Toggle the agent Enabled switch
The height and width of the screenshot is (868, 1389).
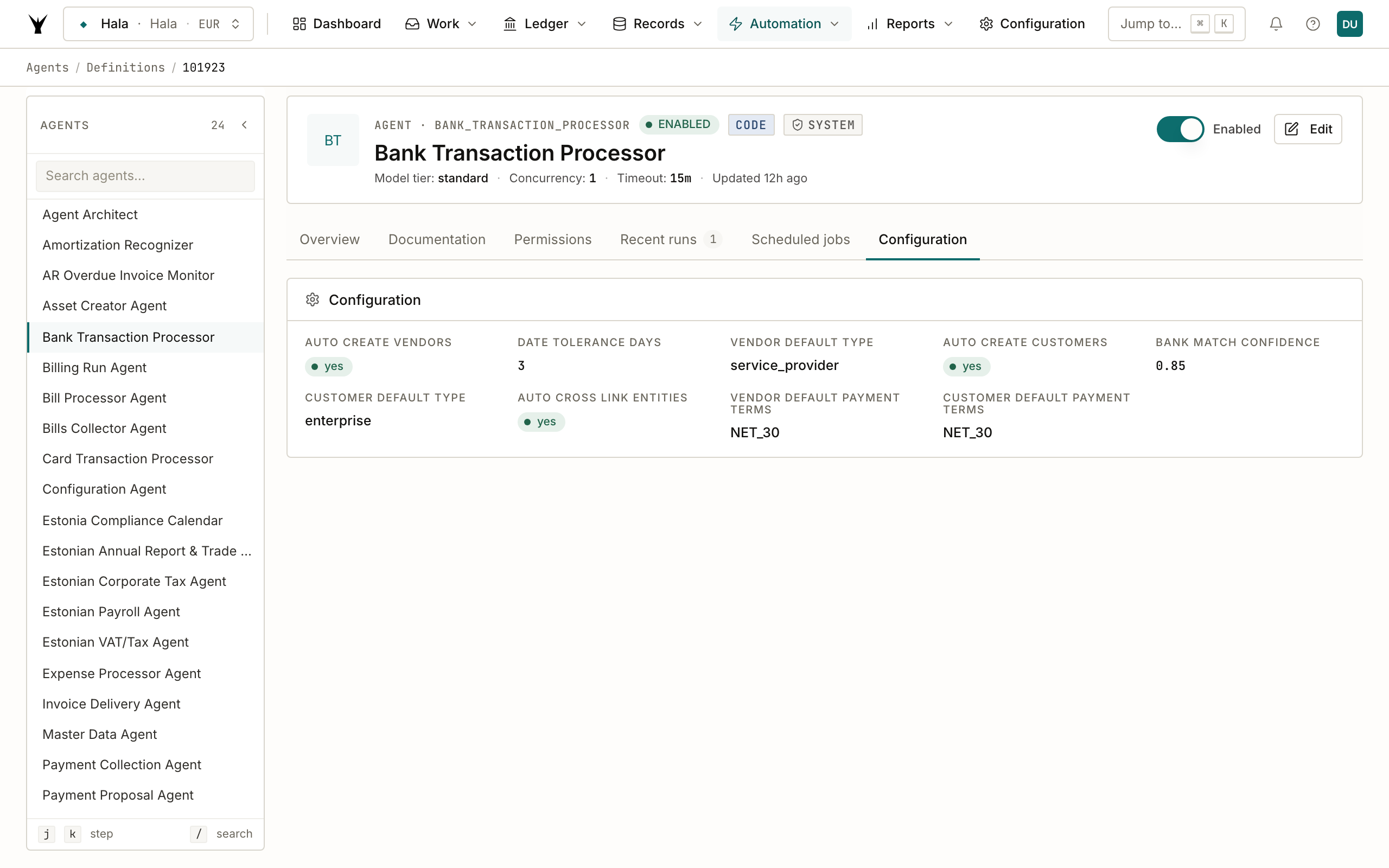pos(1180,129)
